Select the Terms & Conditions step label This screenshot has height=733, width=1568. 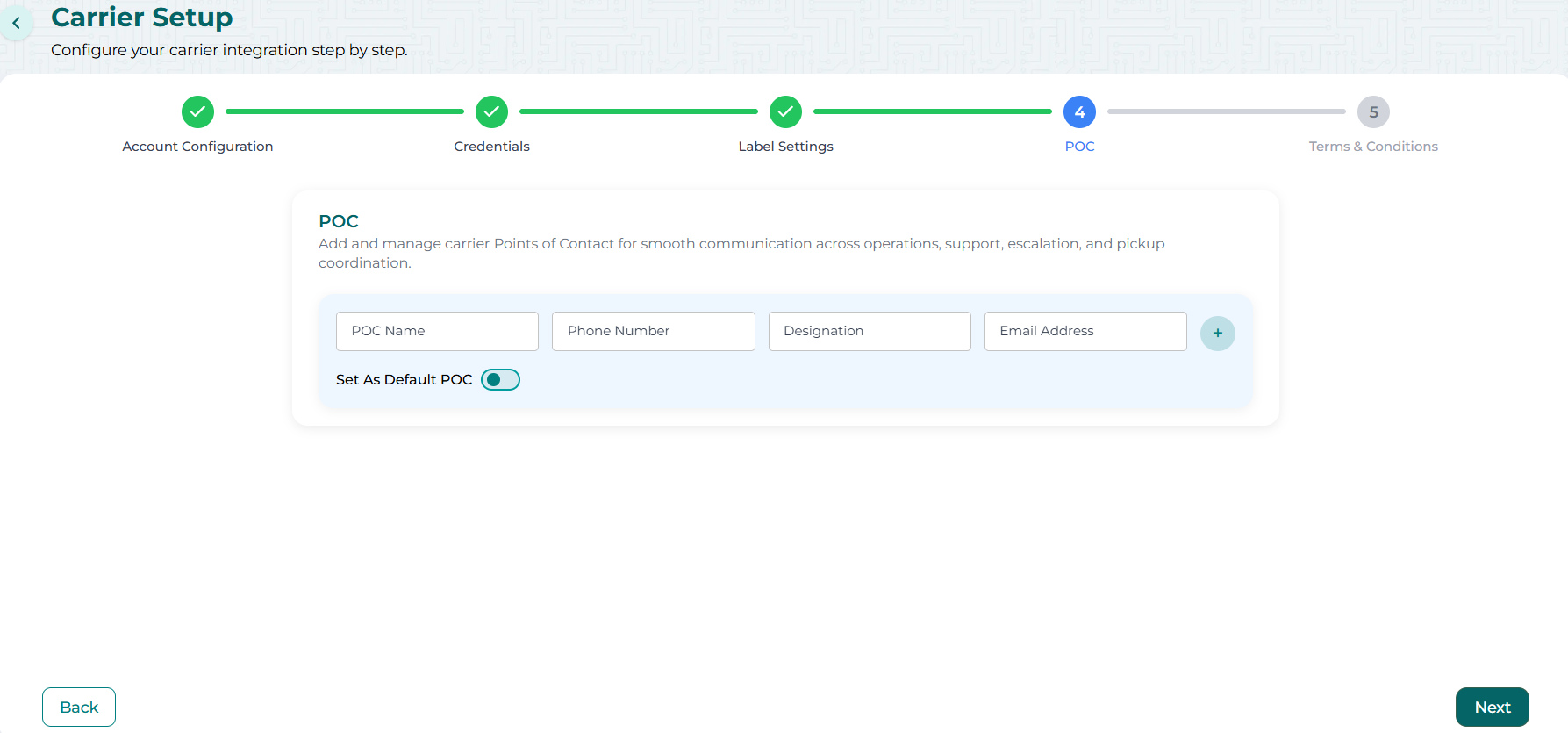coord(1373,147)
